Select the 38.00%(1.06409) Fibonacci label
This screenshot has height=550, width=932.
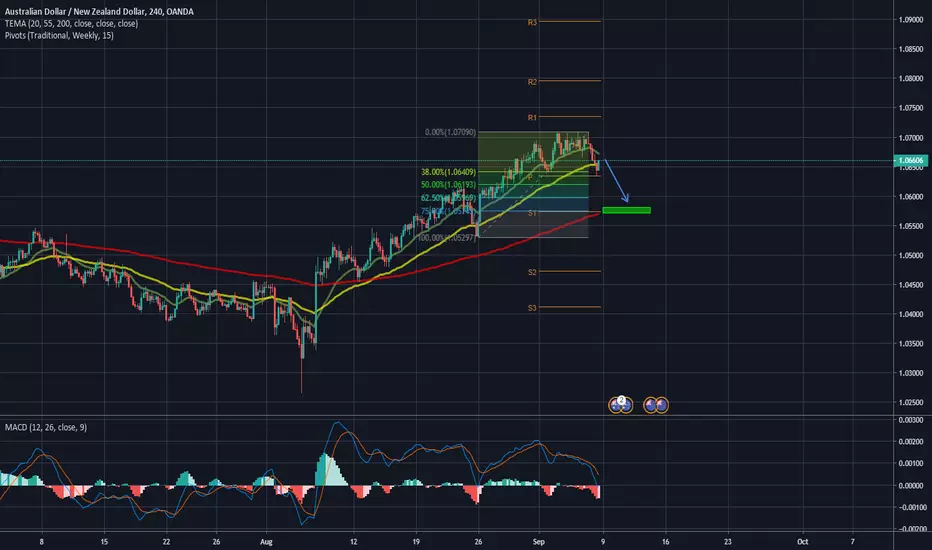(x=448, y=172)
